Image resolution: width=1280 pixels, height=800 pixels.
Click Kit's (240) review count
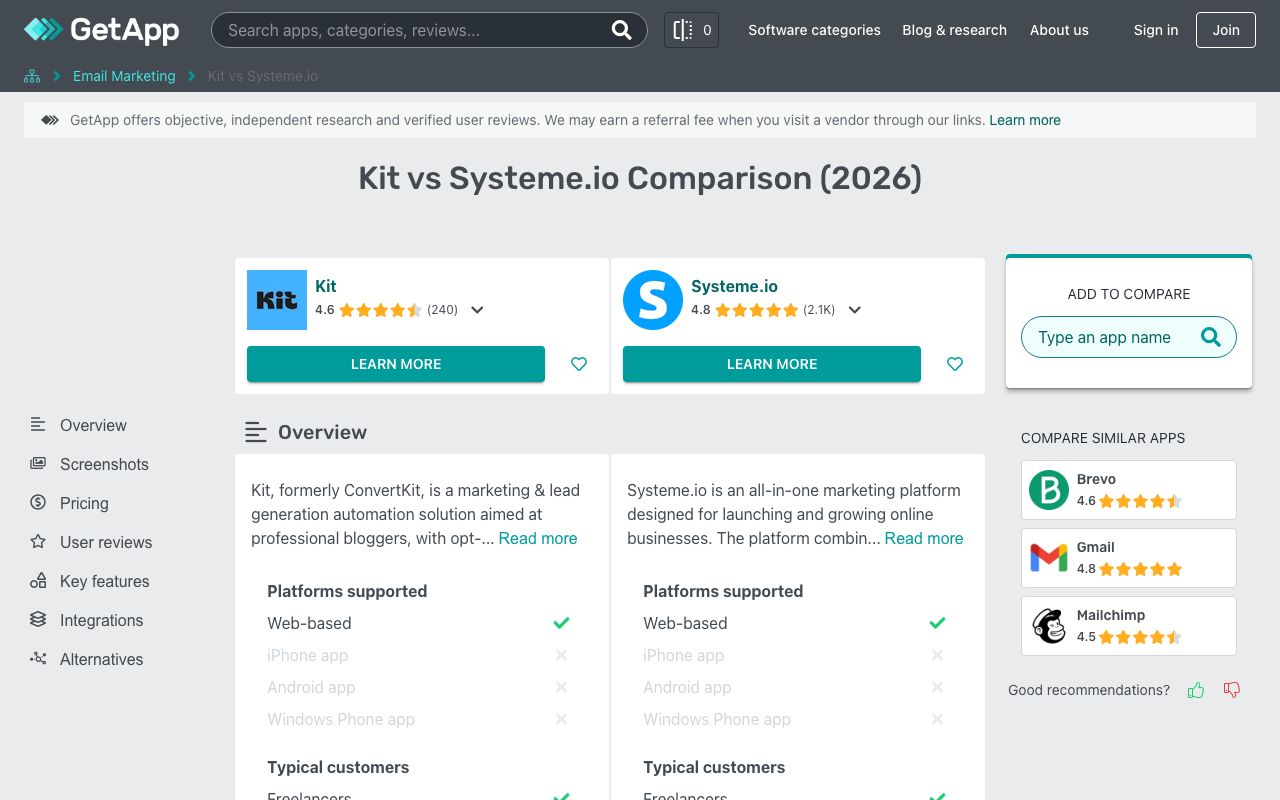[x=442, y=310]
